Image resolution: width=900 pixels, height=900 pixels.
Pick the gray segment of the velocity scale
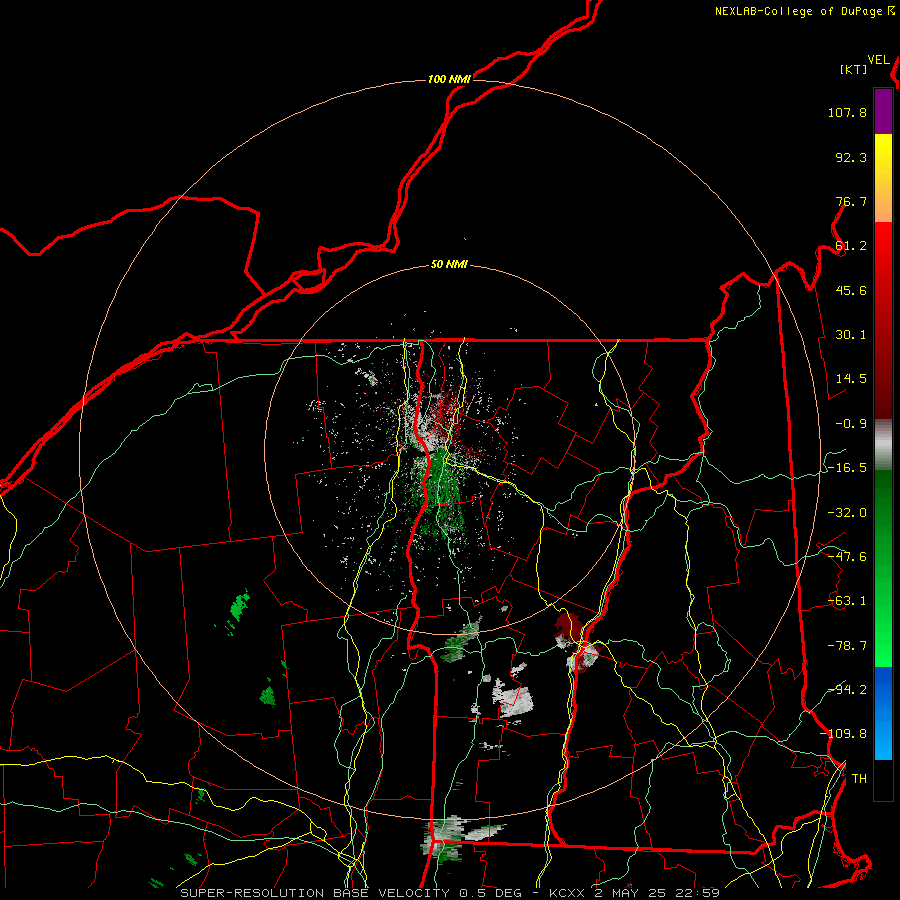pyautogui.click(x=883, y=445)
